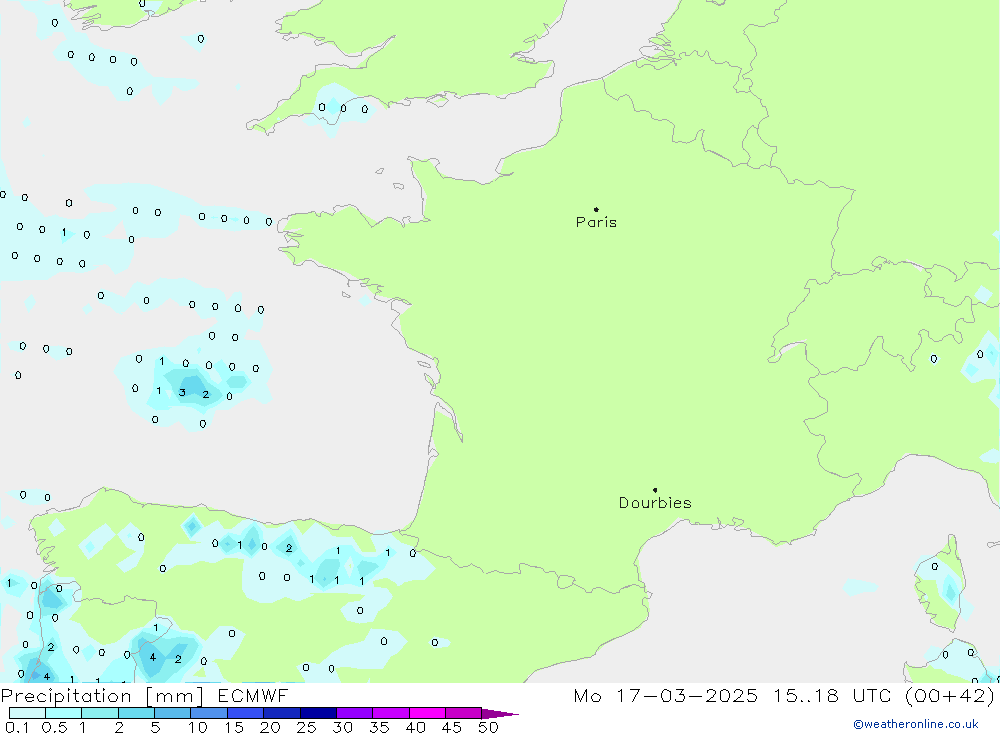The width and height of the screenshot is (1000, 733).
Task: Click the (00+42) forecast offset text
Action: tap(950, 696)
